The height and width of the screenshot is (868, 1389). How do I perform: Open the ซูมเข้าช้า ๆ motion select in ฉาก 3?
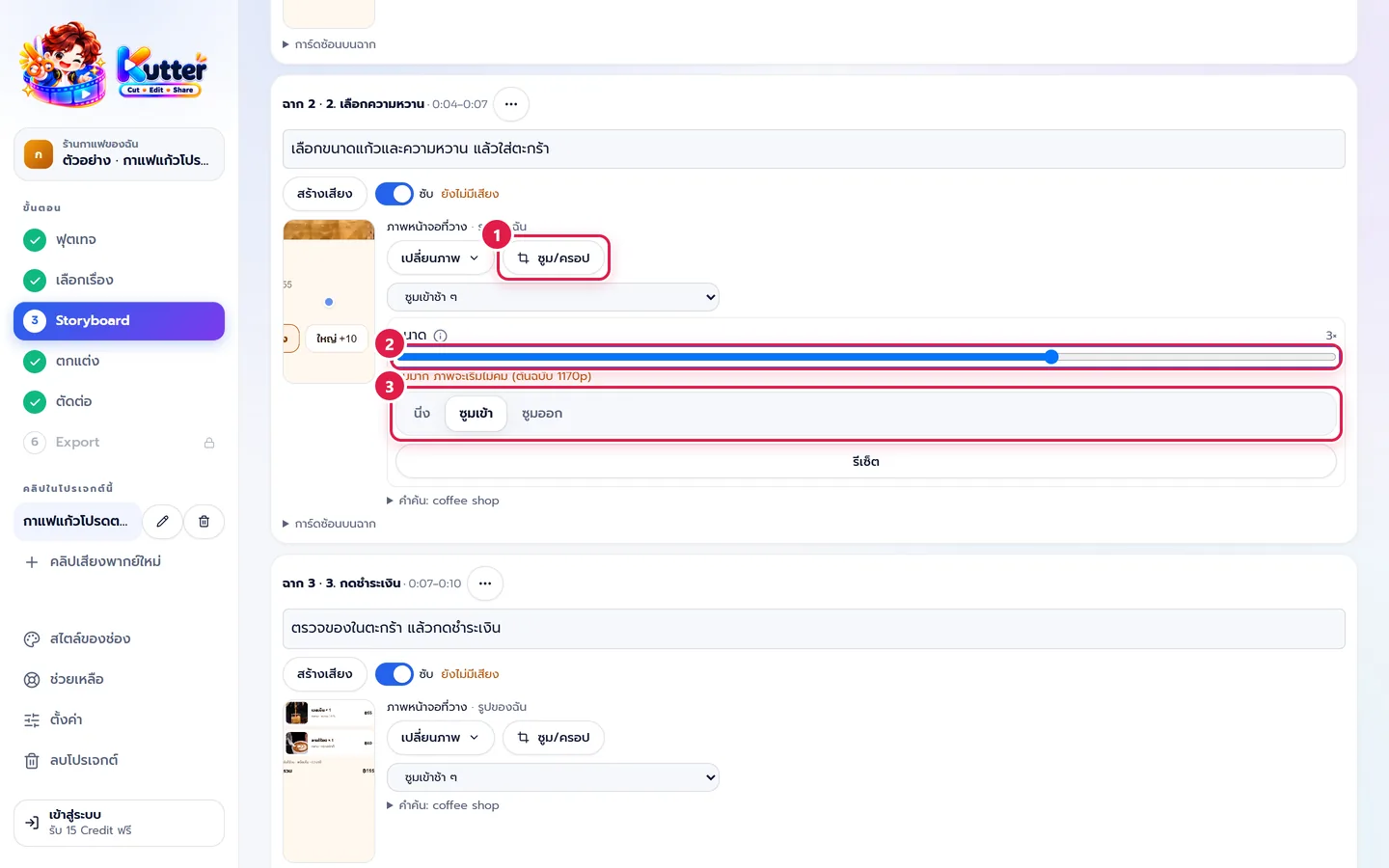(554, 777)
